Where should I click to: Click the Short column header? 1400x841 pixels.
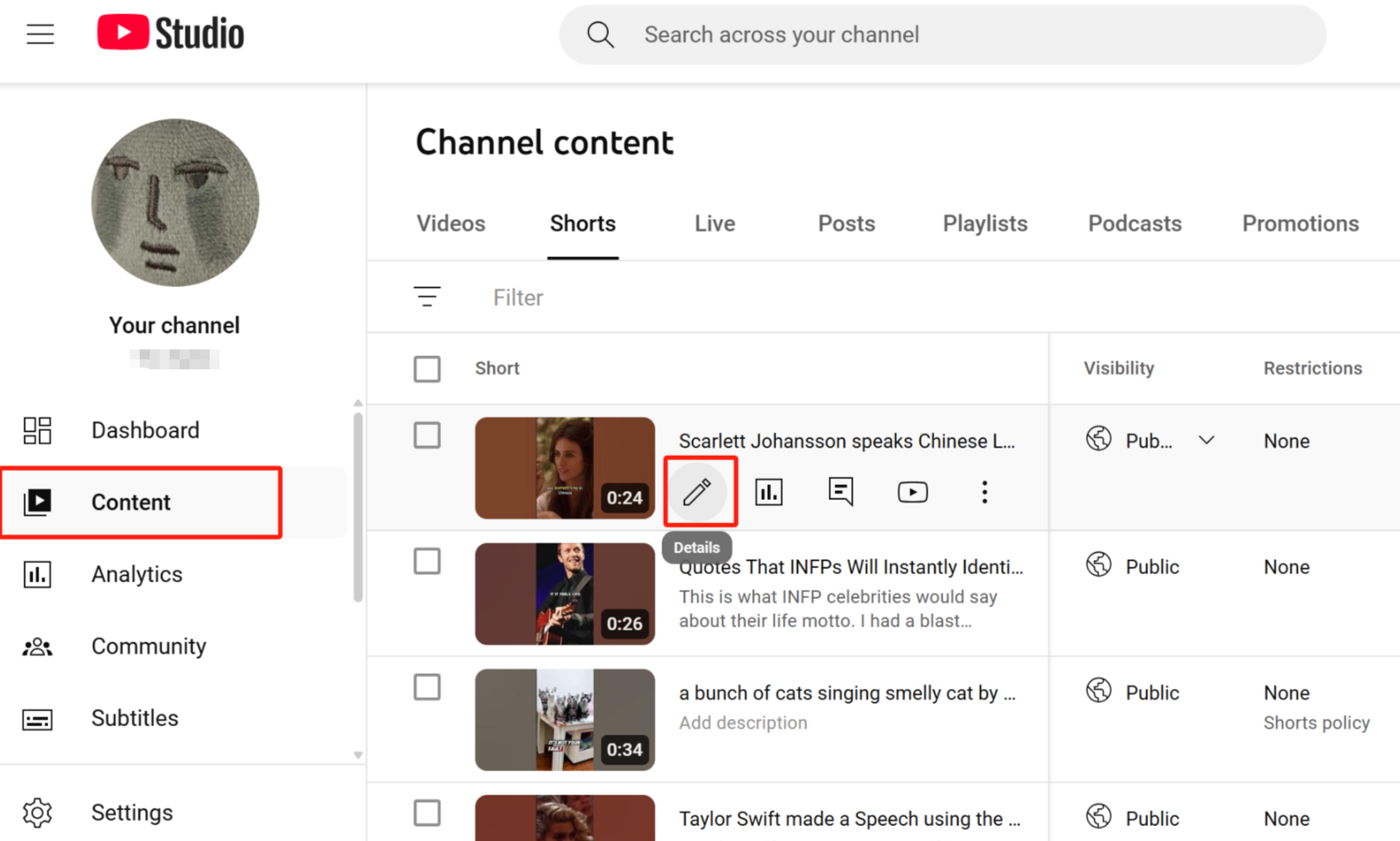[497, 369]
